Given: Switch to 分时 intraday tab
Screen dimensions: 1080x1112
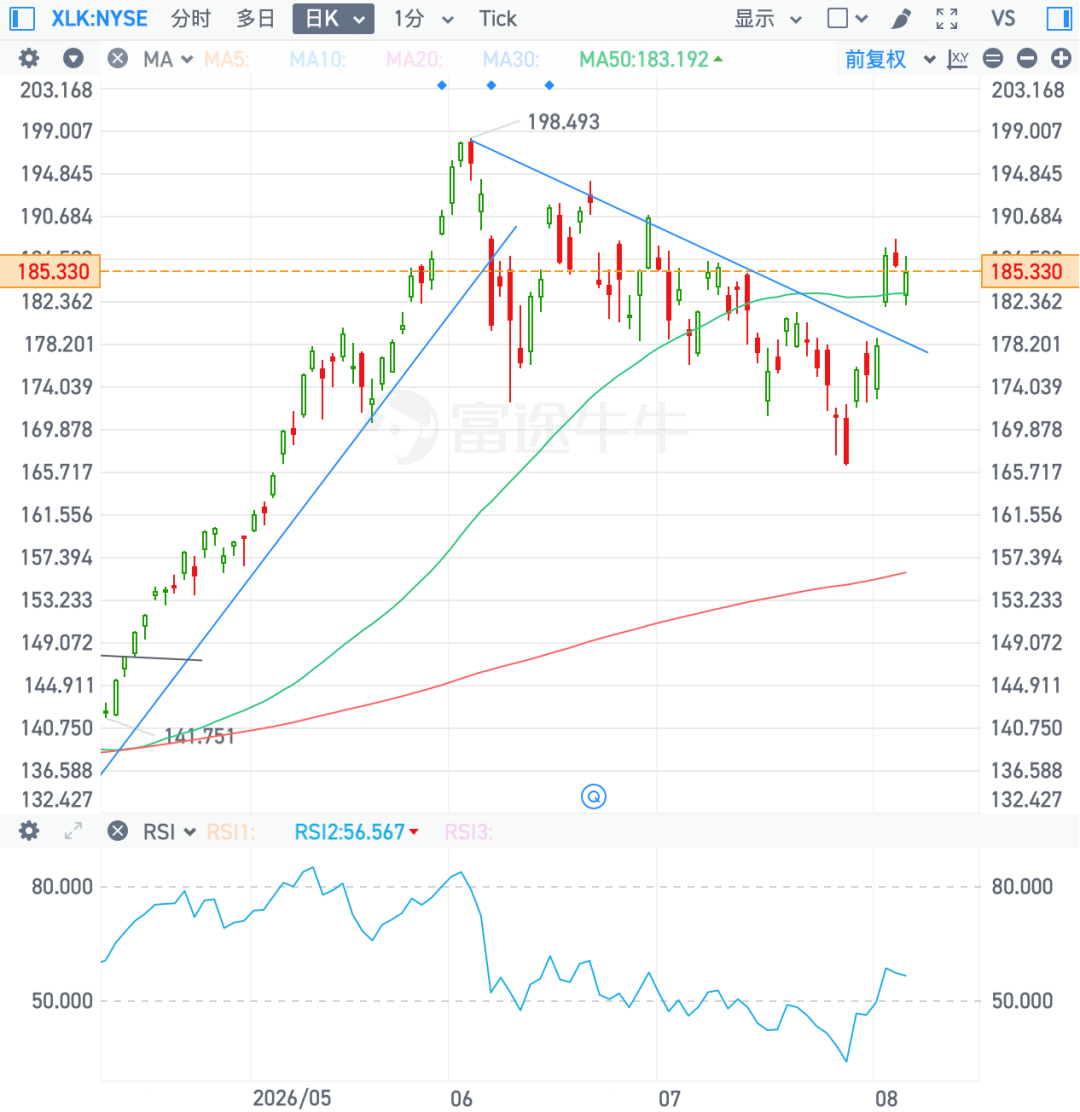Looking at the screenshot, I should [x=191, y=18].
